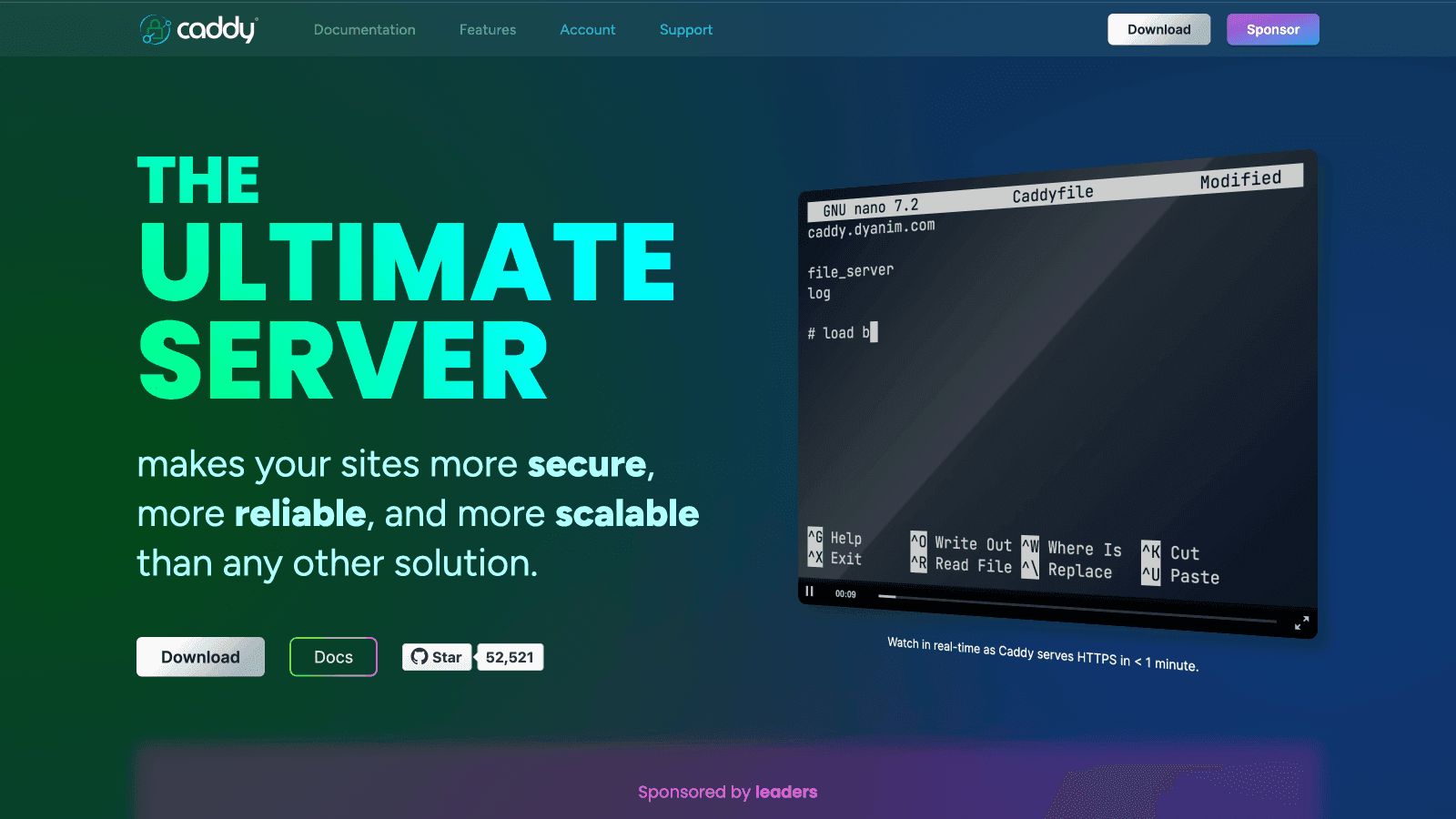Image resolution: width=1456 pixels, height=819 pixels.
Task: Open Docs from the hero section
Action: coord(333,657)
